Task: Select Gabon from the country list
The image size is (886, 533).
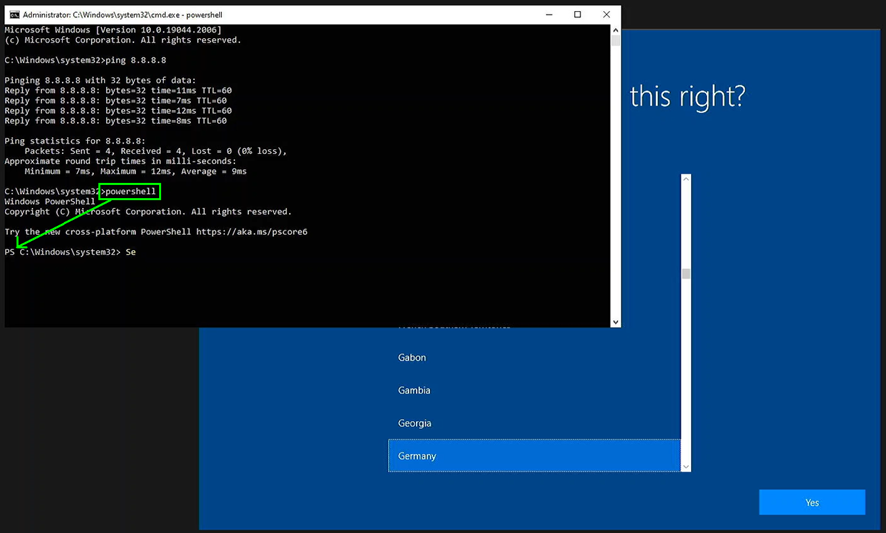Action: click(412, 358)
